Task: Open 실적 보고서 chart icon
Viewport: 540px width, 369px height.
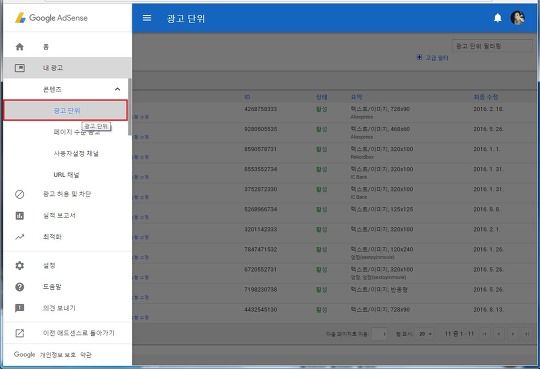Action: (x=20, y=216)
